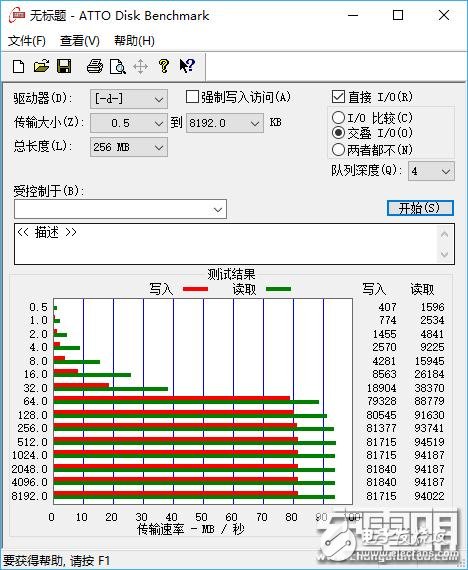Open a saved benchmark with the folder icon
The height and width of the screenshot is (570, 468).
pos(41,67)
